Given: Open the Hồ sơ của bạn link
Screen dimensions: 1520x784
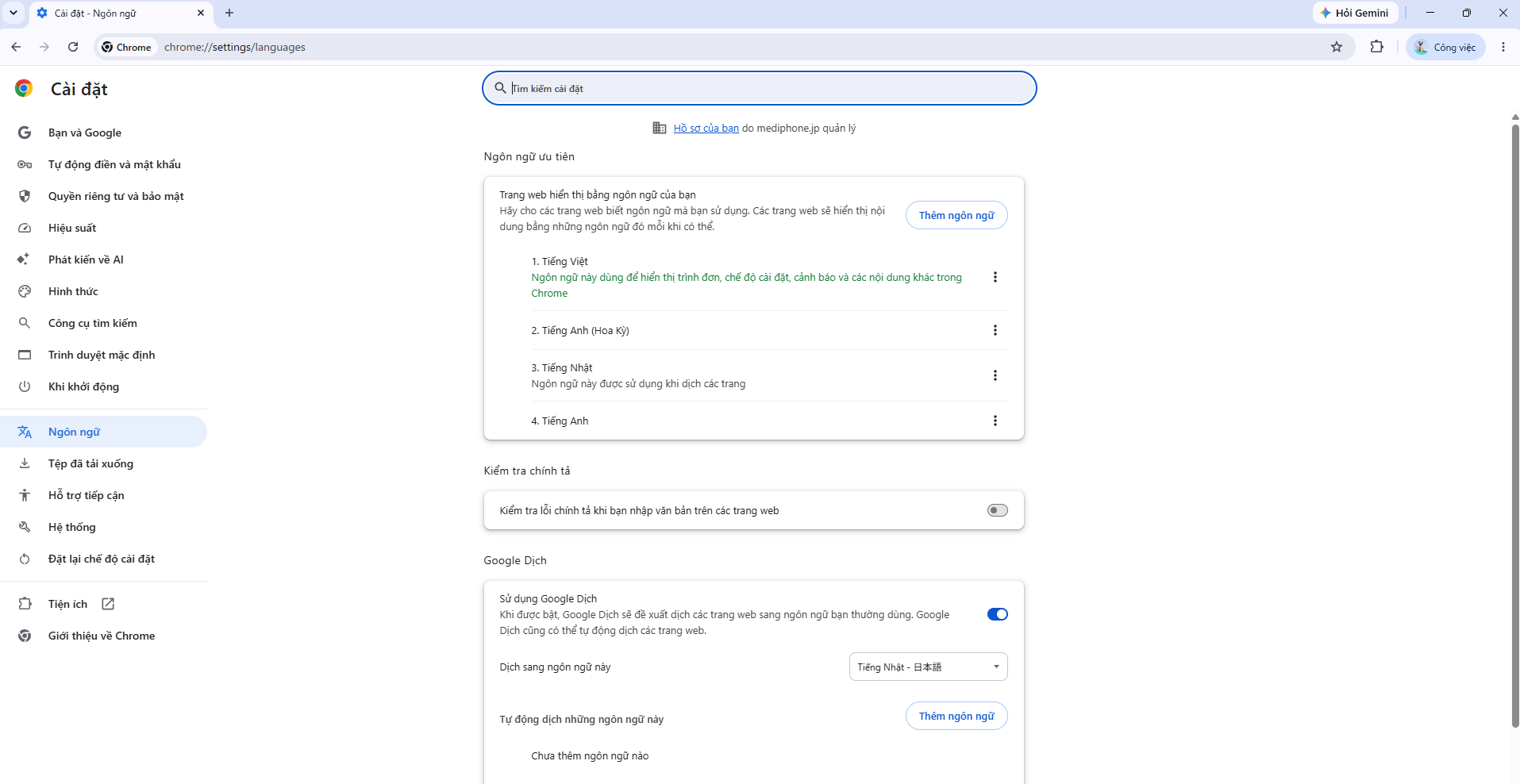Looking at the screenshot, I should pos(706,128).
